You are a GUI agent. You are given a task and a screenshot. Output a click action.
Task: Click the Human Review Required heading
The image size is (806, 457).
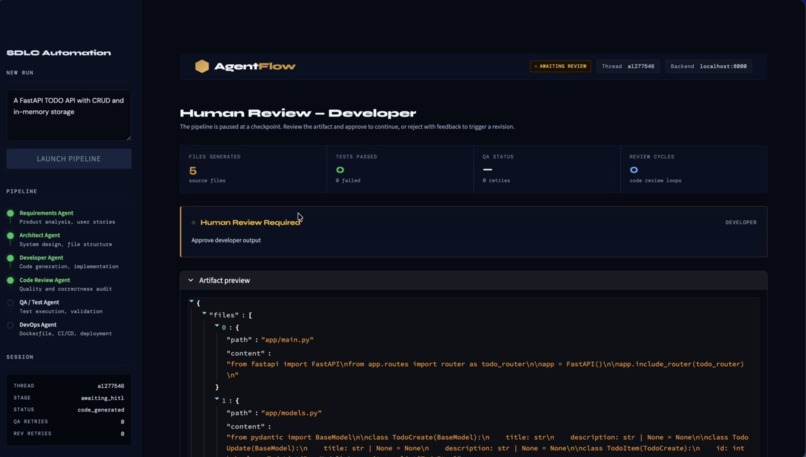(250, 223)
